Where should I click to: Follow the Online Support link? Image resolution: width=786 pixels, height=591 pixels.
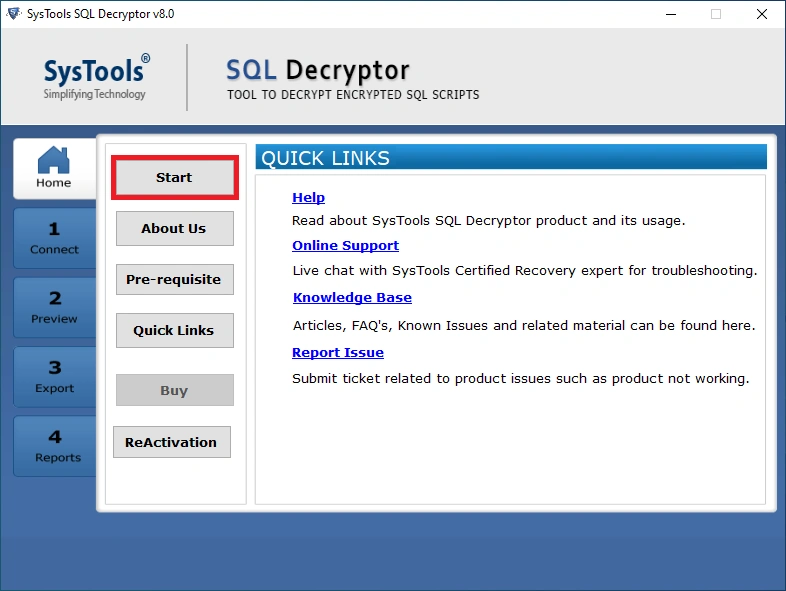pos(345,245)
